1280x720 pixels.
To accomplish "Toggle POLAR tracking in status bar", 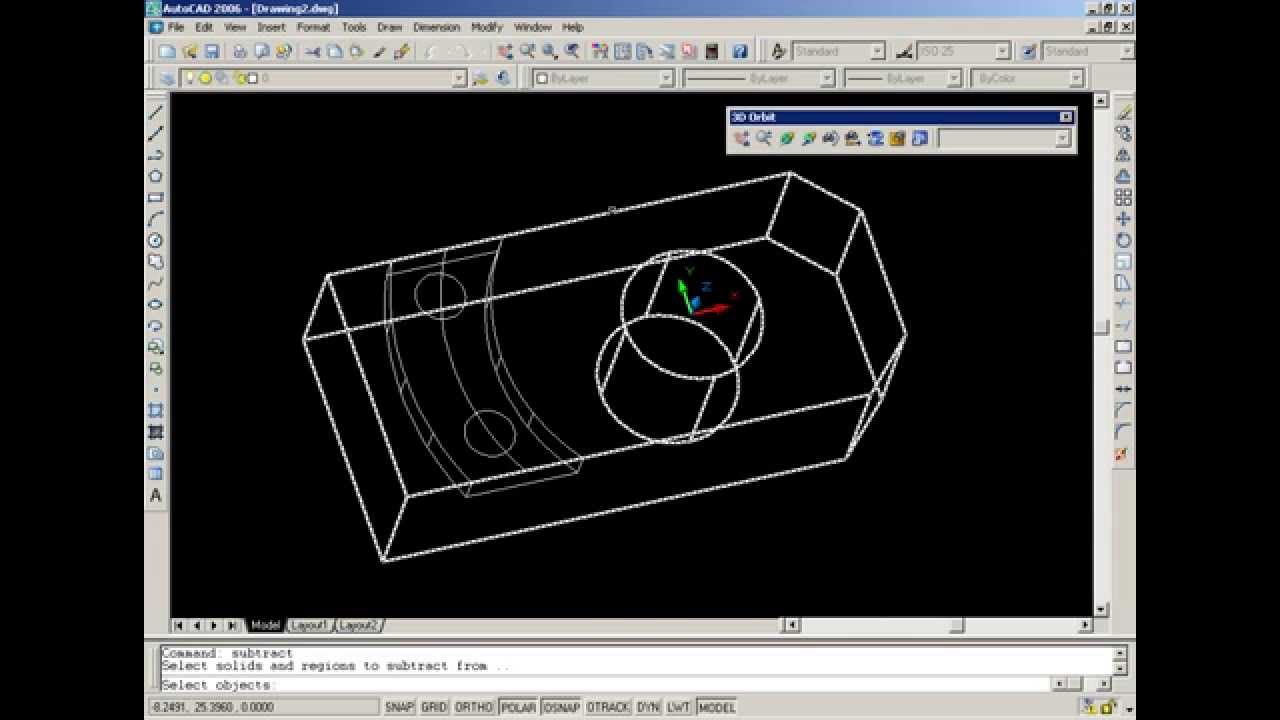I will click(518, 707).
